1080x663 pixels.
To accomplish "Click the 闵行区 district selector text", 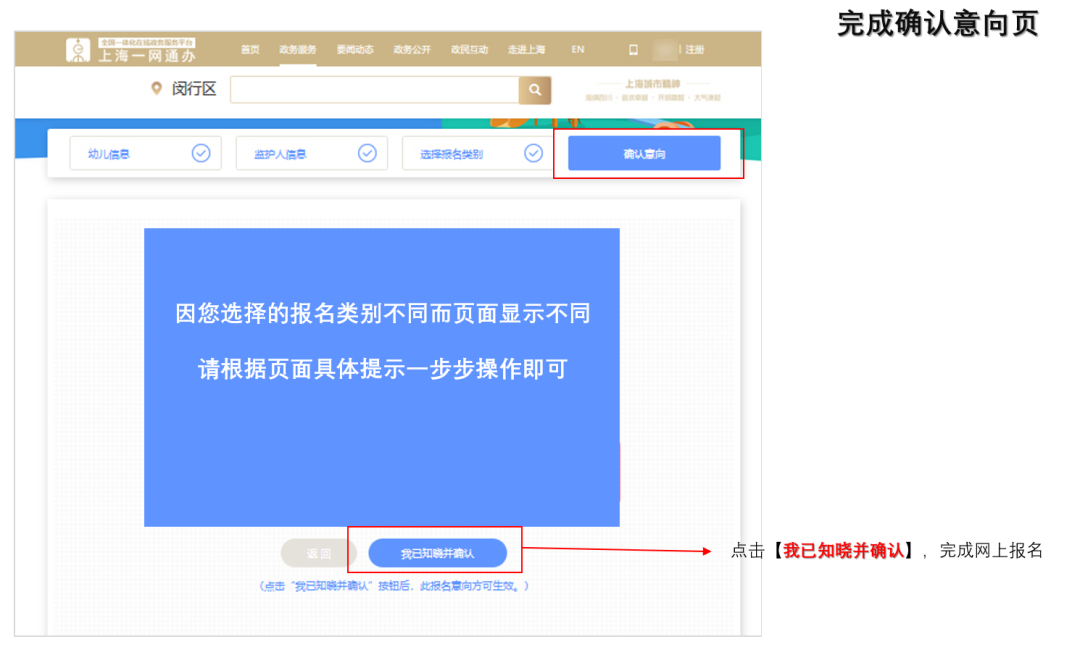I will (194, 89).
